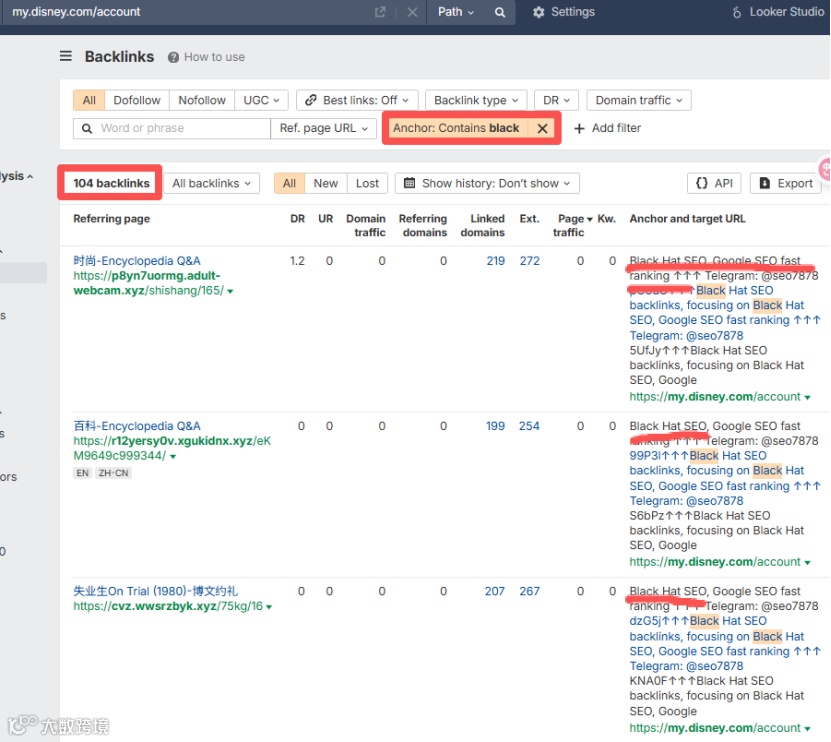Open the Ref. page URL dropdown
Viewport: 831px width, 742px height.
click(323, 128)
